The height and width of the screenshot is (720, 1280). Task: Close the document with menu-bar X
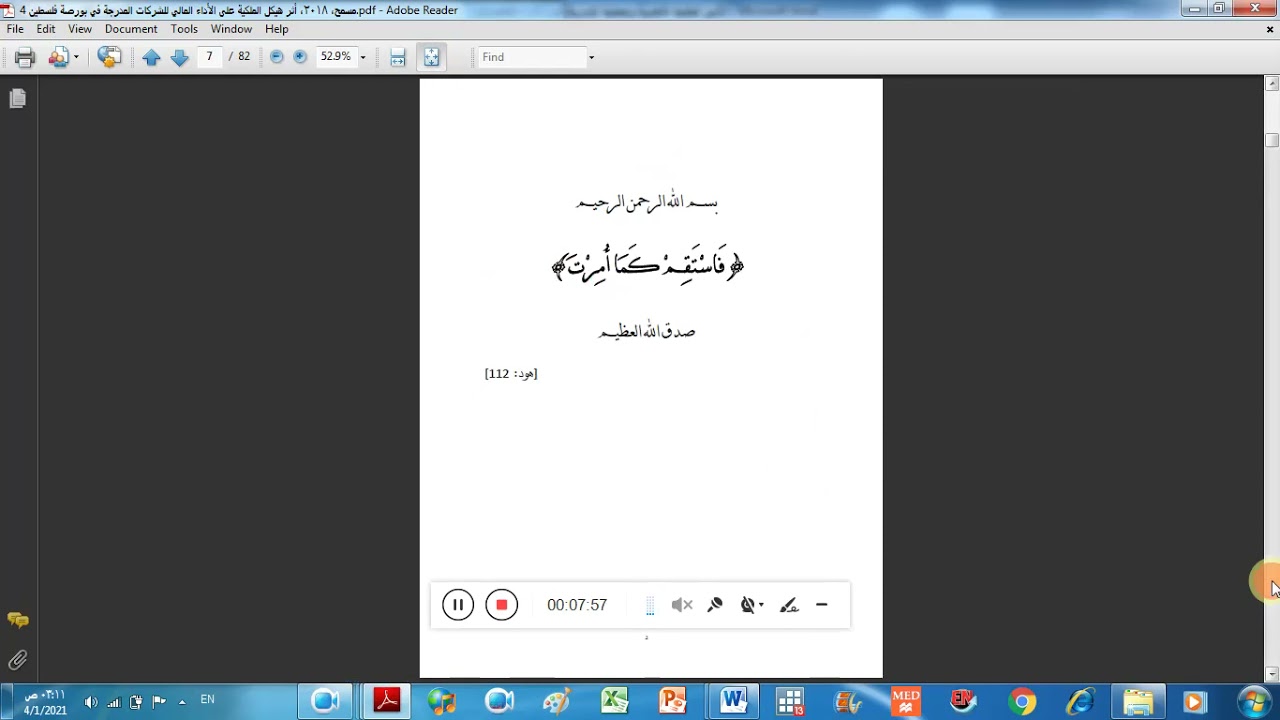coord(1271,29)
